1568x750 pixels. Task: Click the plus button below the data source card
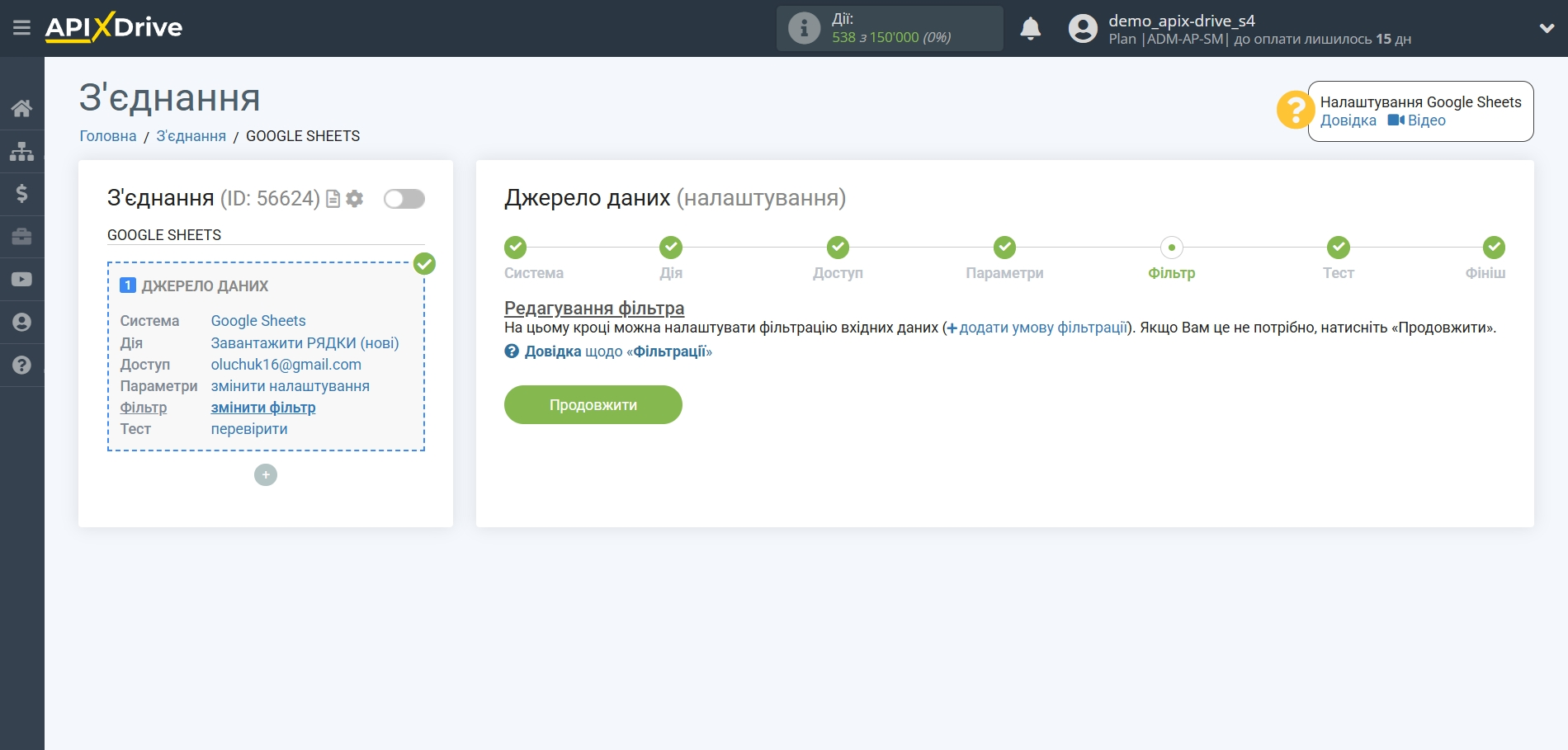[x=265, y=474]
